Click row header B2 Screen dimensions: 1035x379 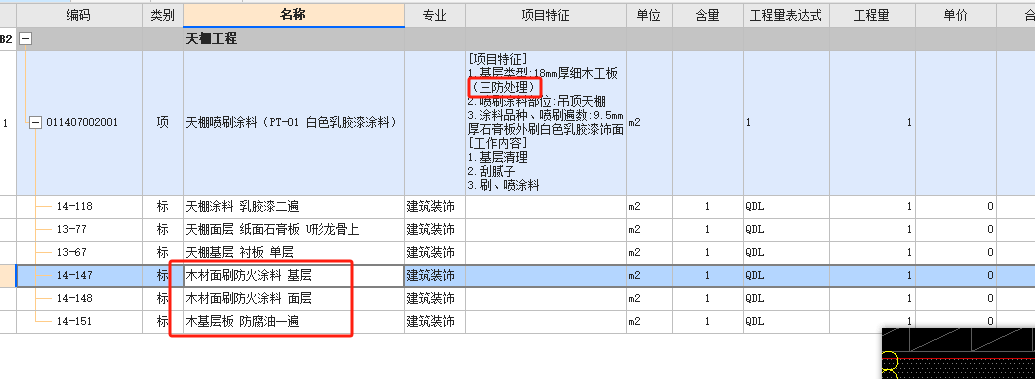point(7,40)
